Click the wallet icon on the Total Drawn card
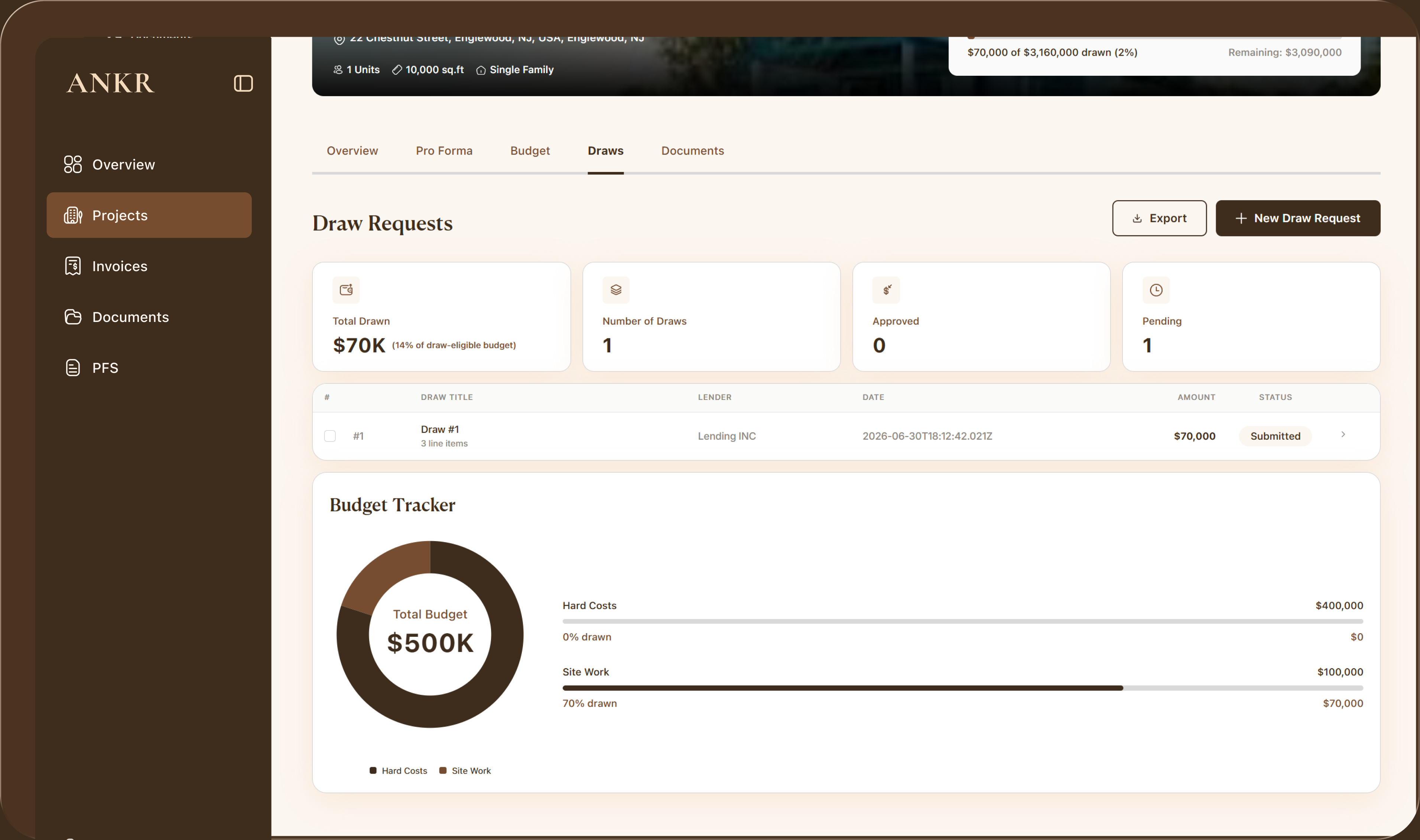The width and height of the screenshot is (1420, 840). [x=346, y=290]
